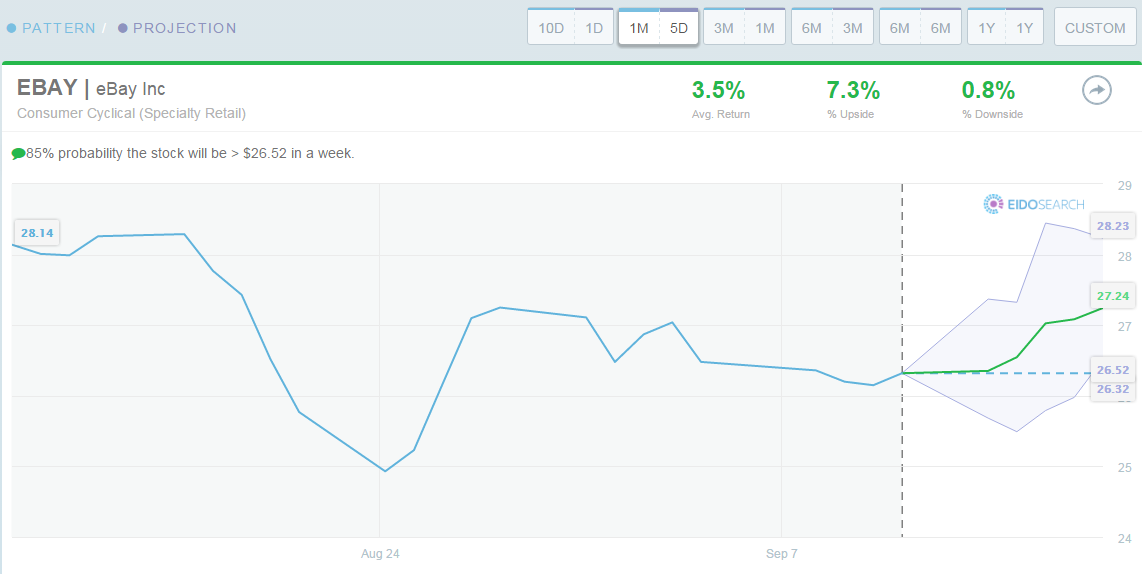Image resolution: width=1142 pixels, height=574 pixels.
Task: Click the purple Projection legend dot
Action: [122, 28]
